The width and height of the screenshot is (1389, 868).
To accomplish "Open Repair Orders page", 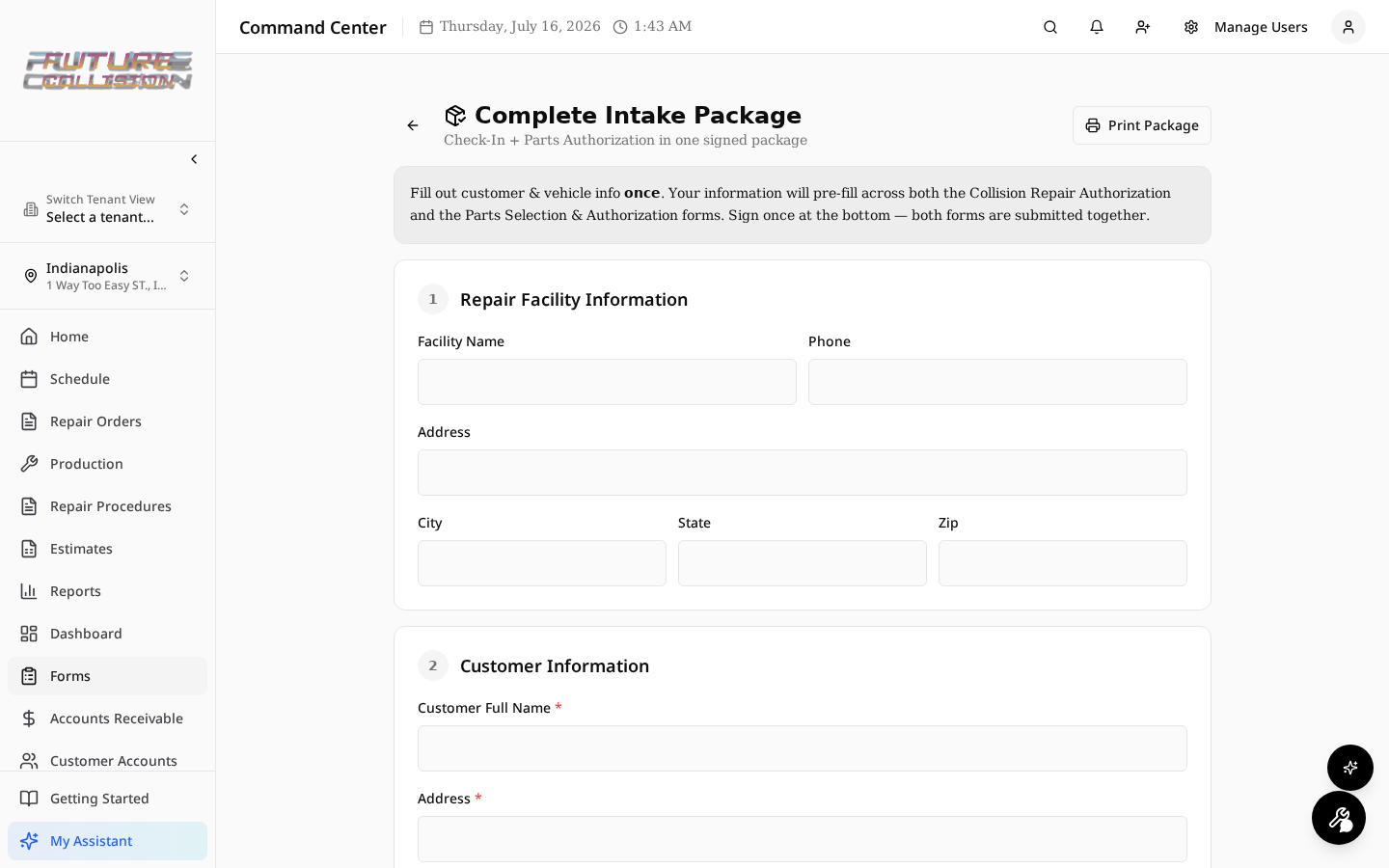I will coord(107,421).
